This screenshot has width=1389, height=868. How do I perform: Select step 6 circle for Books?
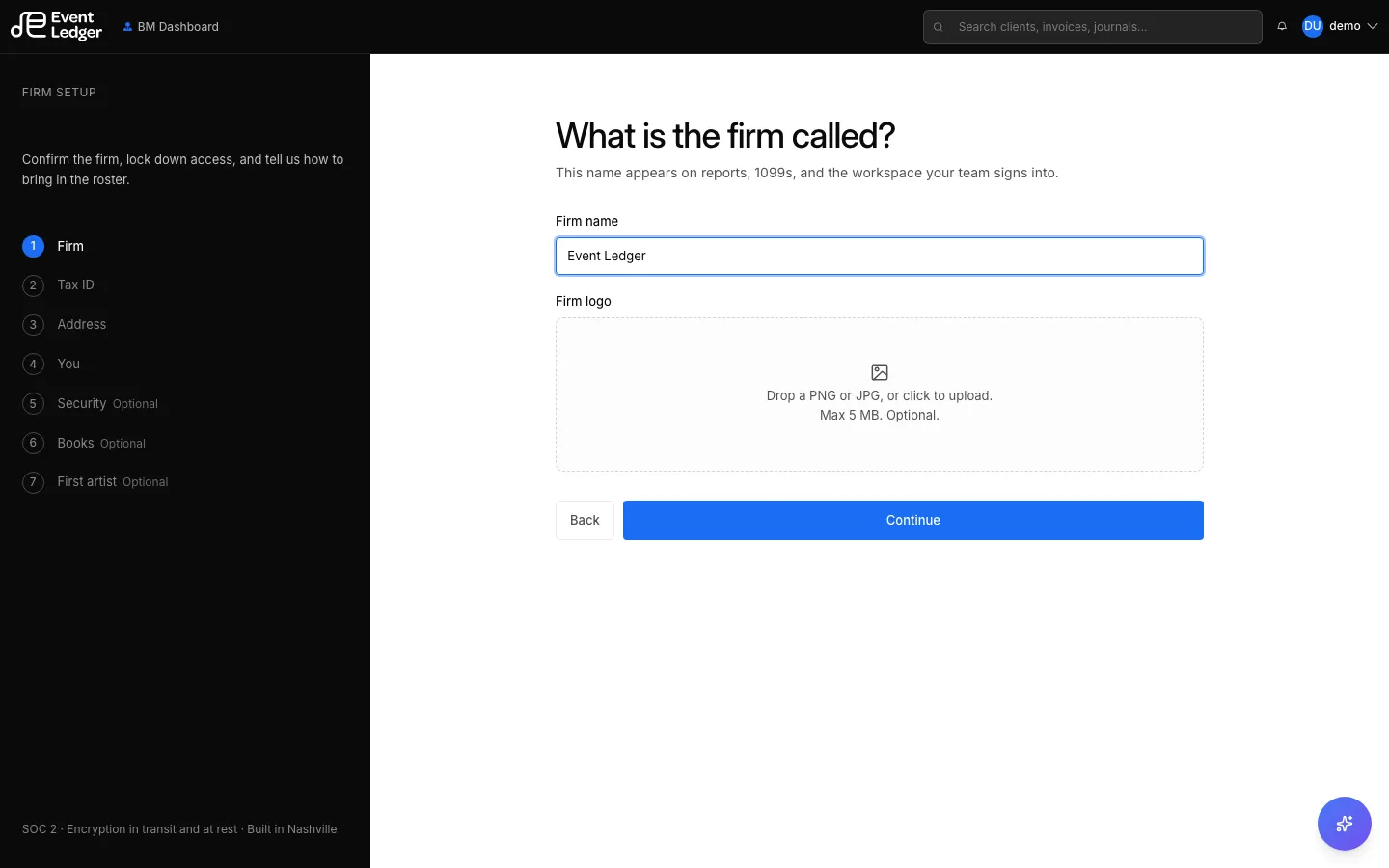tap(33, 444)
